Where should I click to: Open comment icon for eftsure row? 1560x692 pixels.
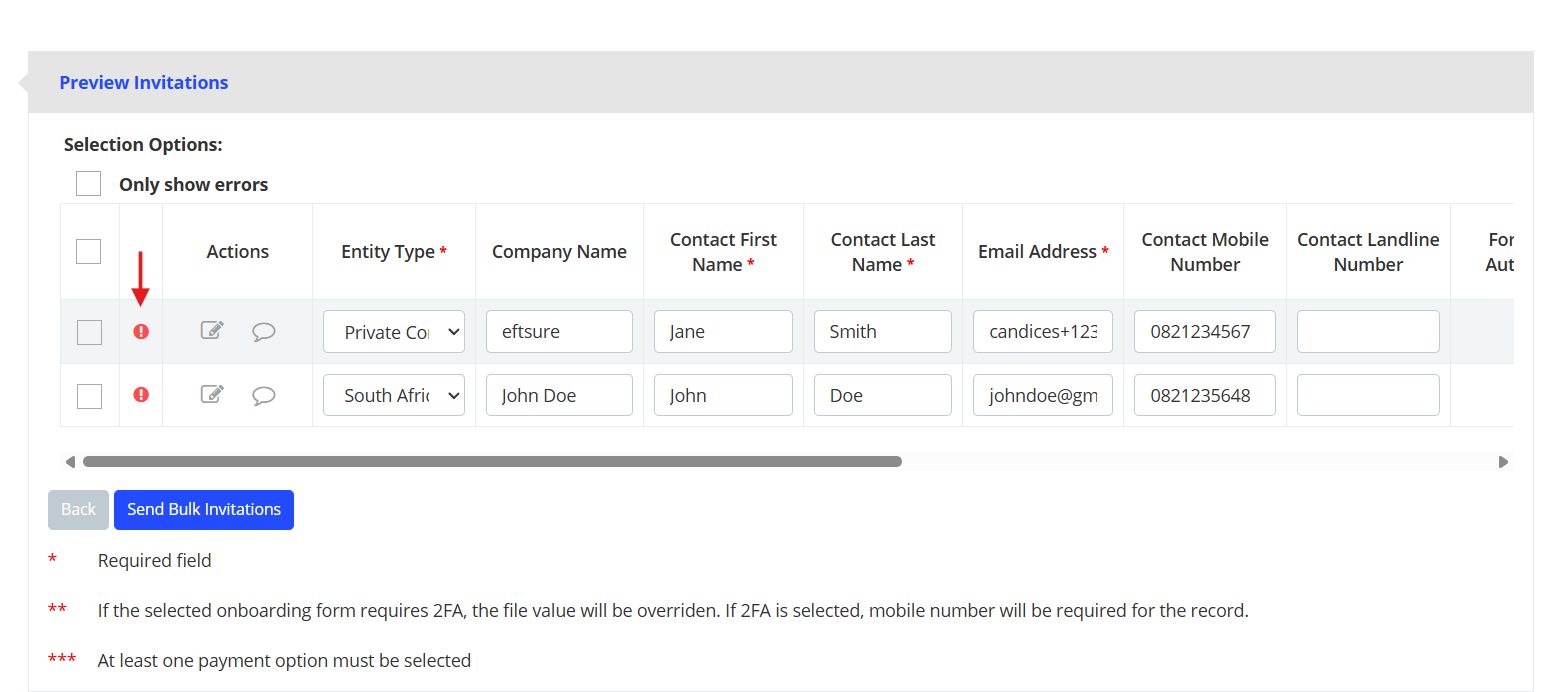[264, 332]
